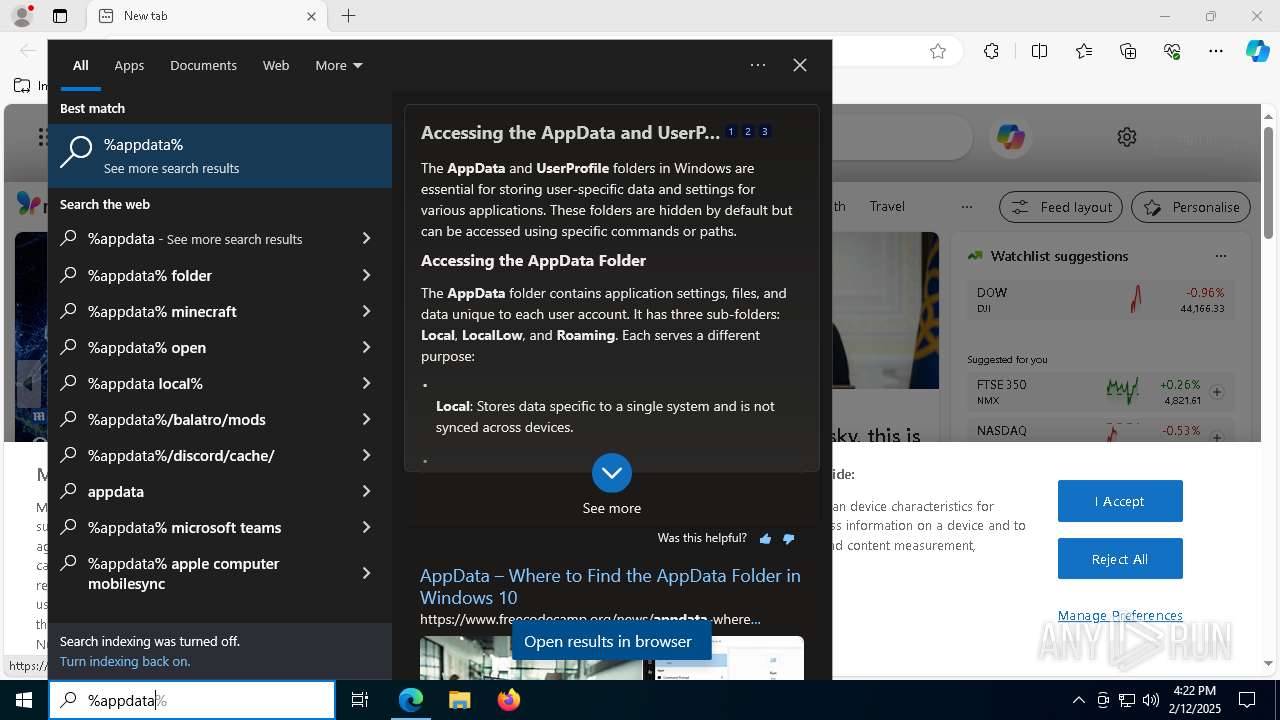Launch Microsoft Edge from taskbar
The width and height of the screenshot is (1280, 720).
[x=411, y=700]
